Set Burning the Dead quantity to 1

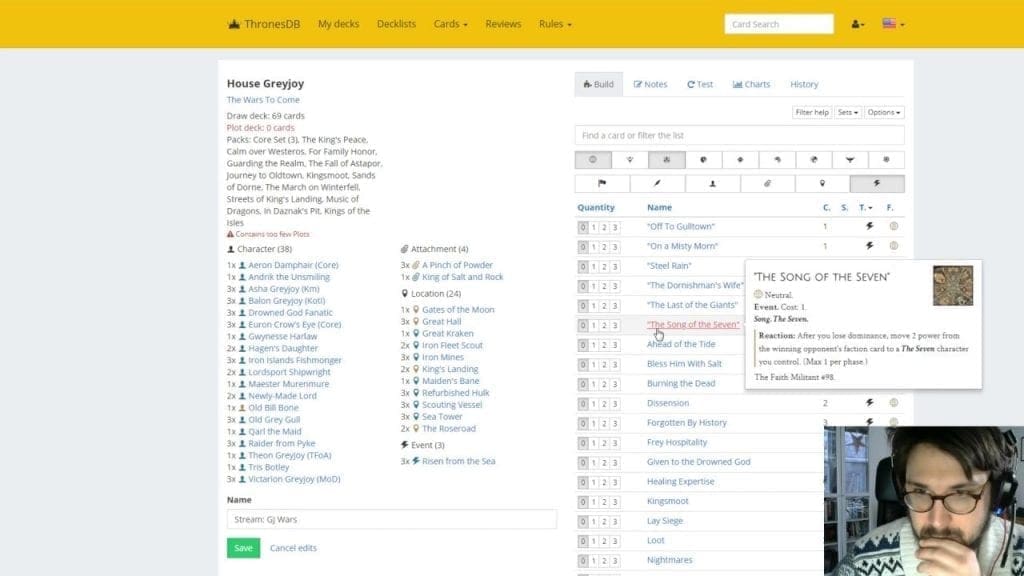(x=594, y=384)
